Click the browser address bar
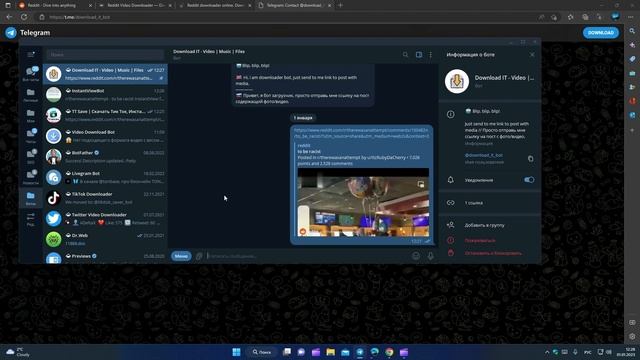 286,17
